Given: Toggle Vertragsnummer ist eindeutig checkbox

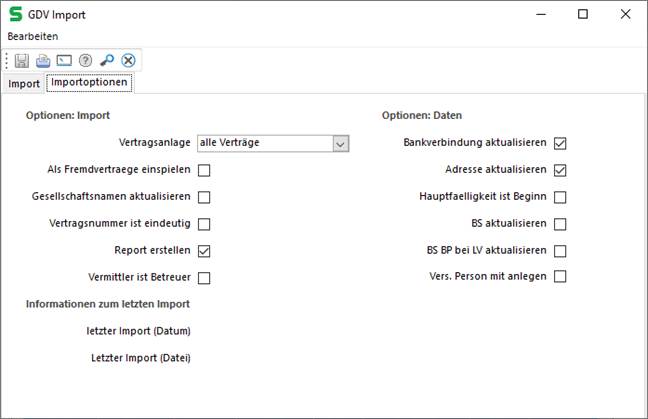Looking at the screenshot, I should (204, 224).
